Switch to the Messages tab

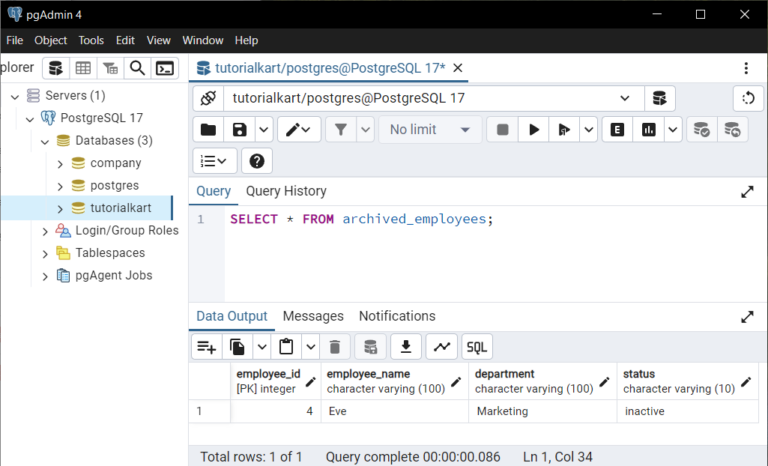[x=313, y=316]
